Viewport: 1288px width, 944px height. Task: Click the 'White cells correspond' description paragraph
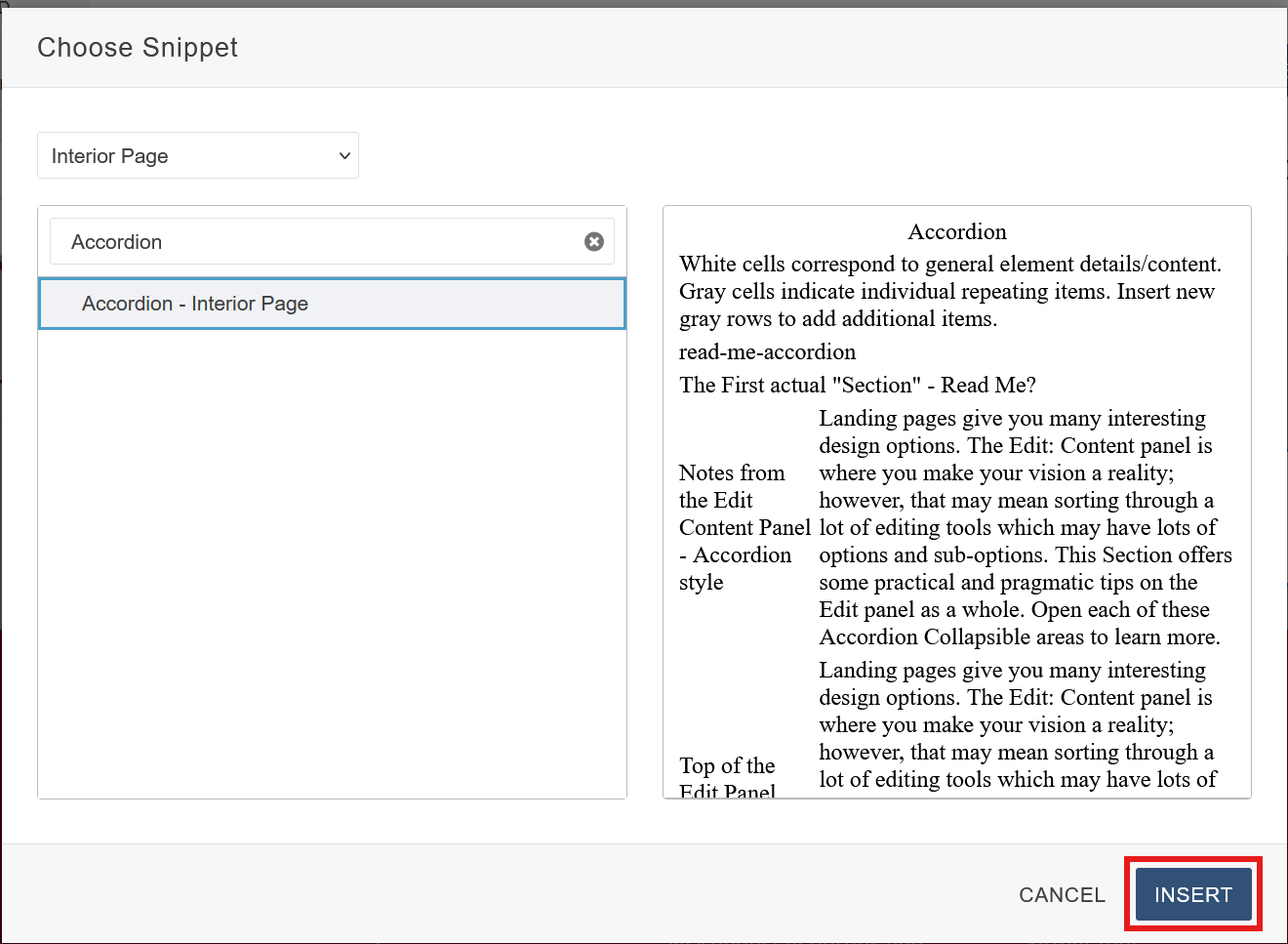click(x=949, y=265)
